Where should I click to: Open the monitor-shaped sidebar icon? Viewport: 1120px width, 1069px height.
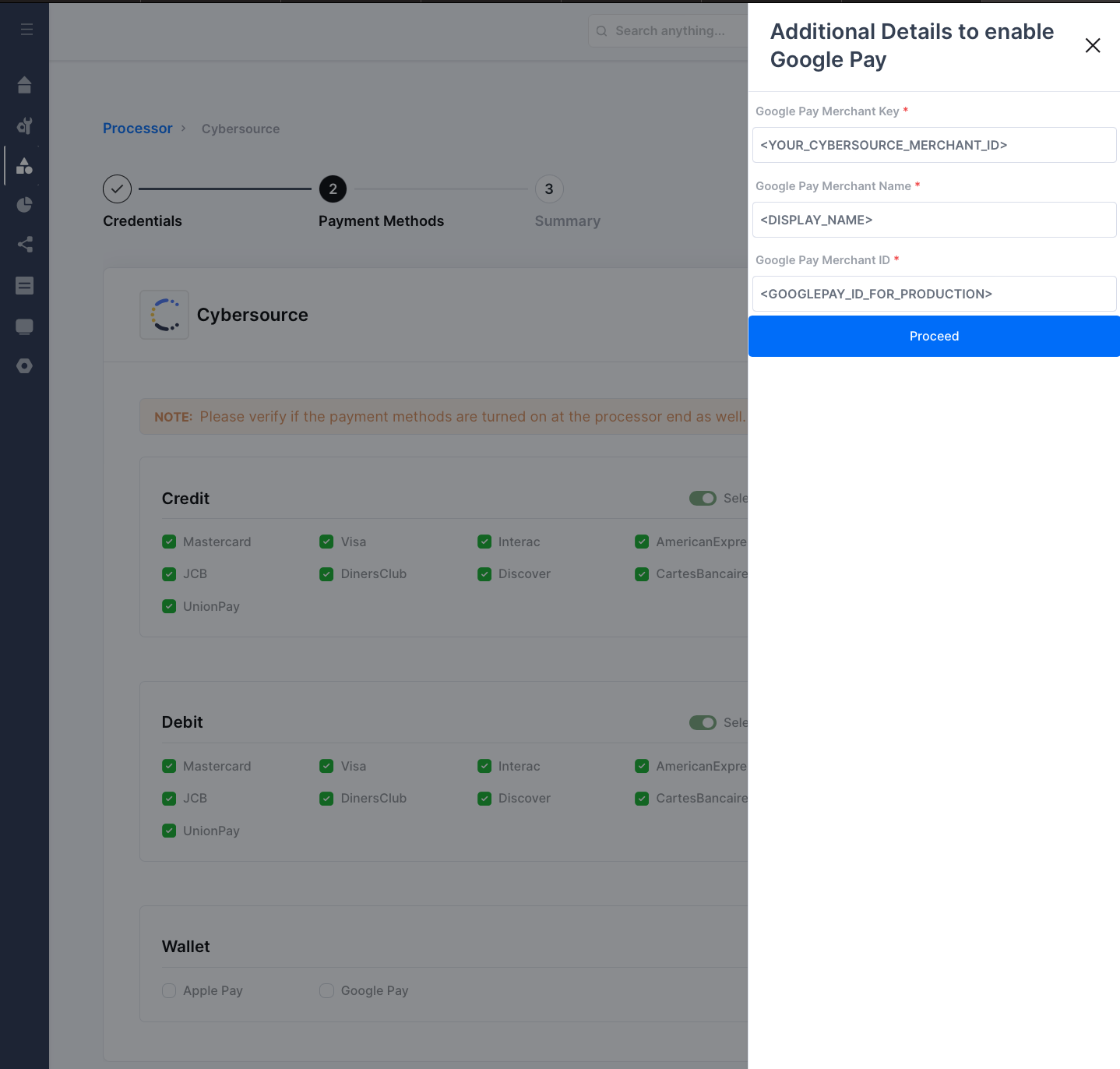24,326
